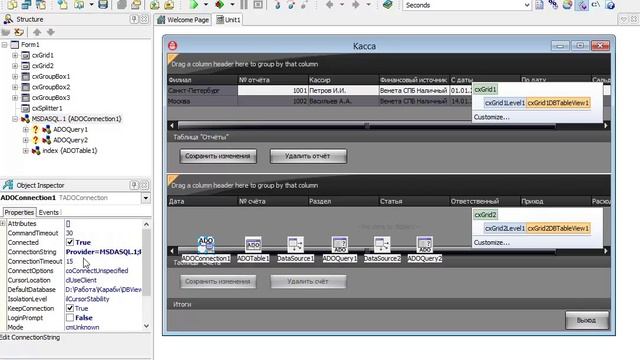640x360 pixels.
Task: Toggle the Connected property checkbox
Action: 70,242
